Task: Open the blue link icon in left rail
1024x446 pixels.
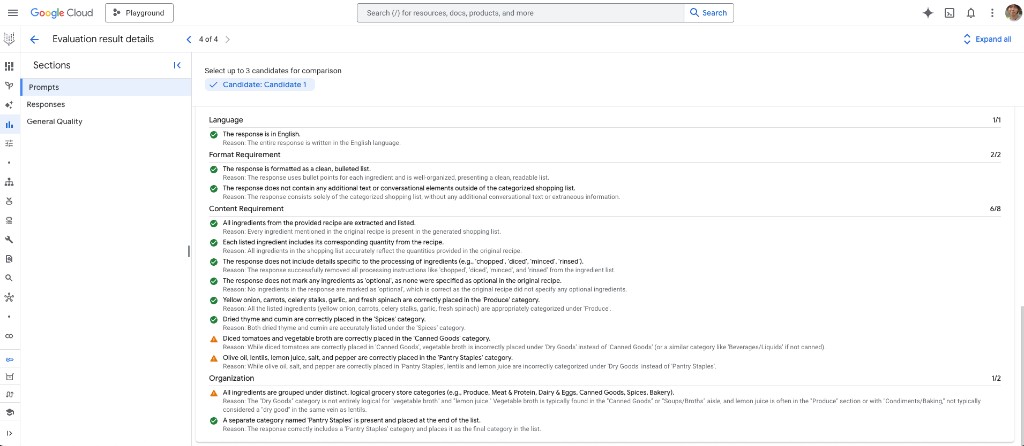Action: click(9, 359)
